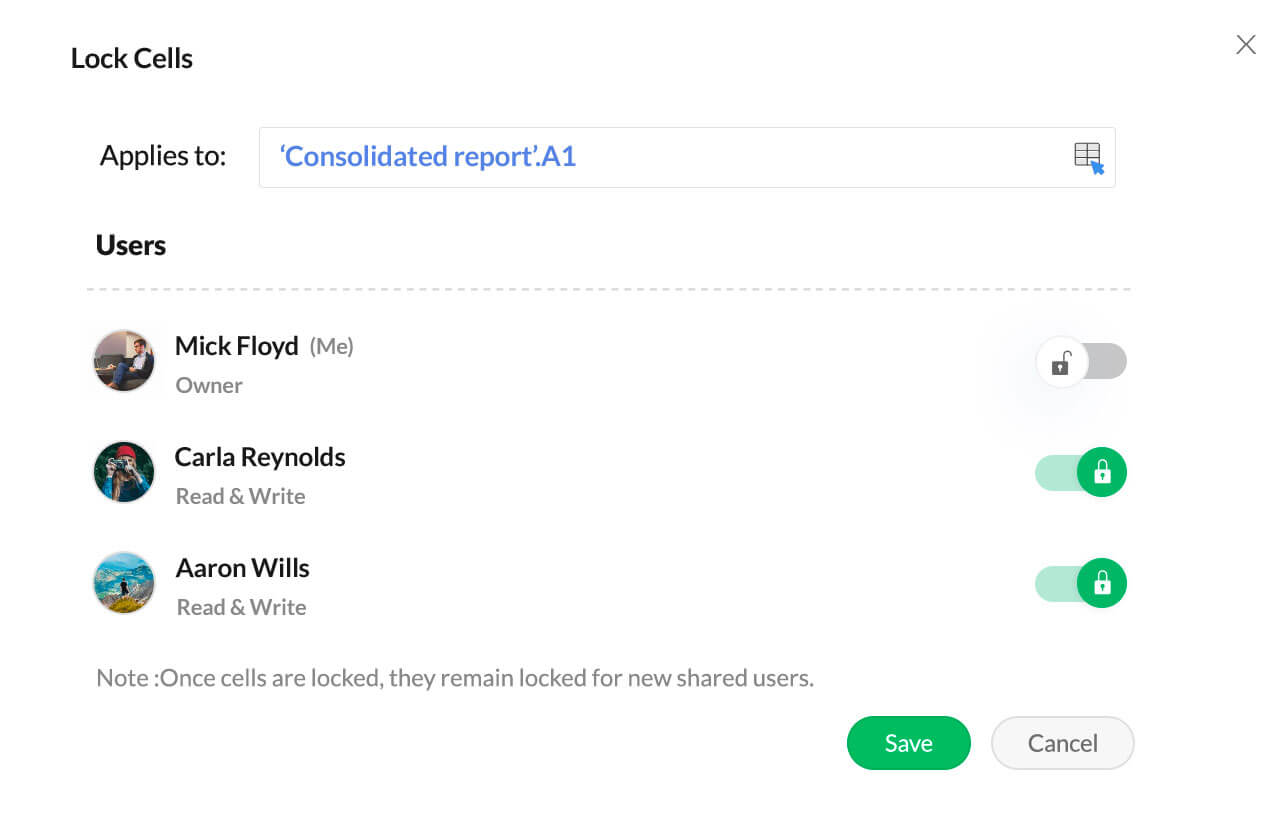Unlock cells for Aaron Wills
The width and height of the screenshot is (1288, 816).
1080,583
